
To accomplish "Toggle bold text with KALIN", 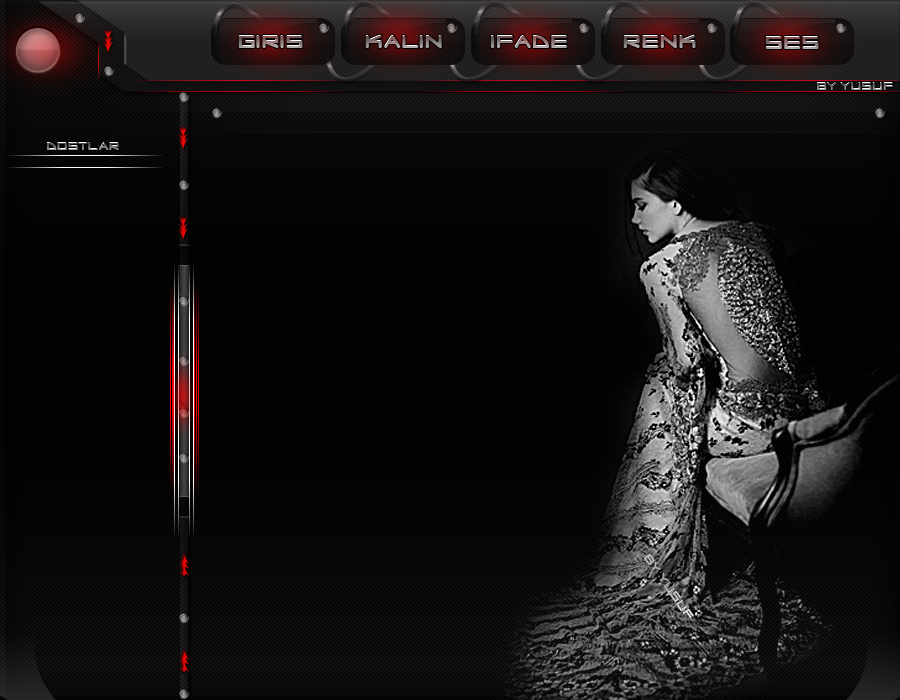I will pos(403,42).
